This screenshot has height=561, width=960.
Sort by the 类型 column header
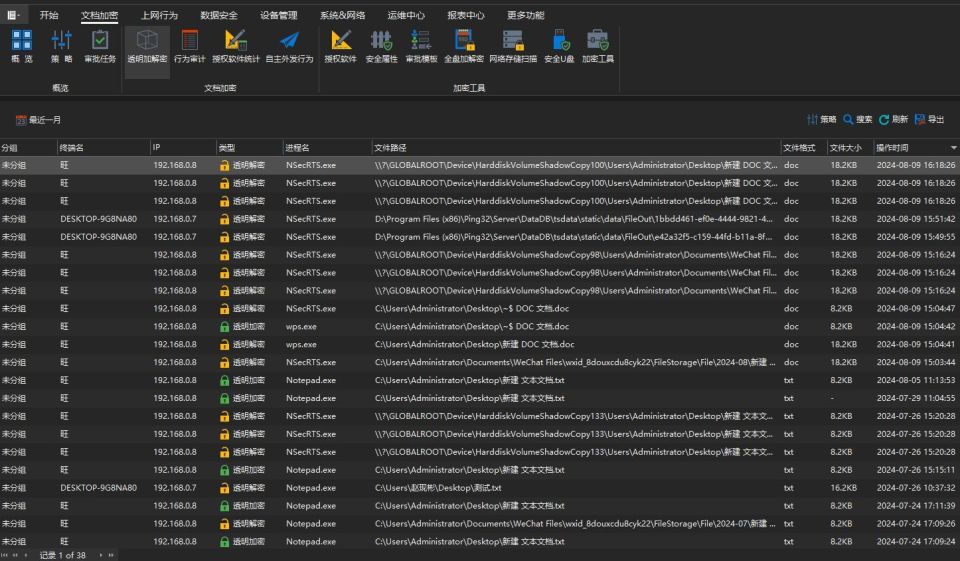click(x=249, y=148)
